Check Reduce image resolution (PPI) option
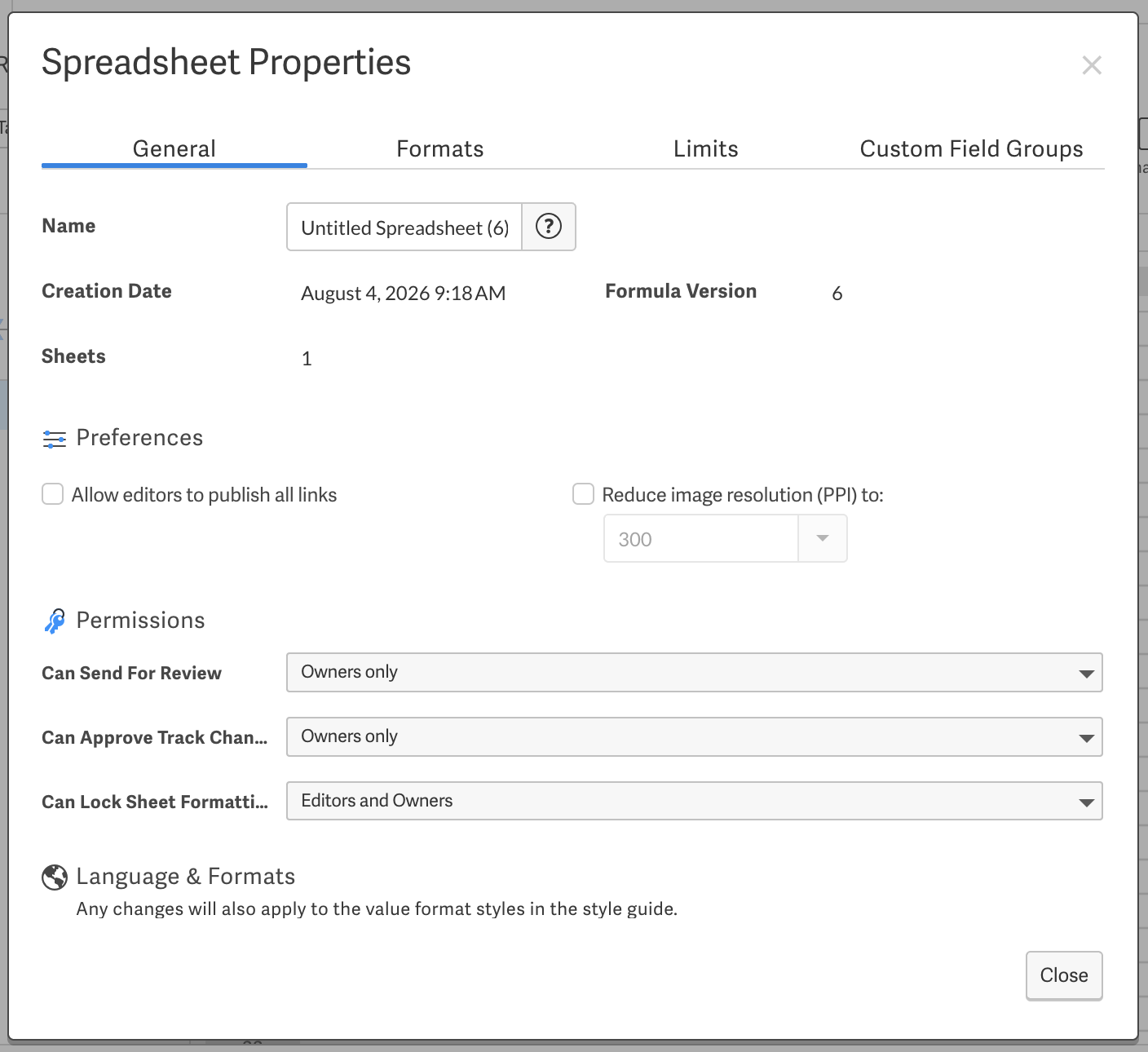 click(x=583, y=494)
